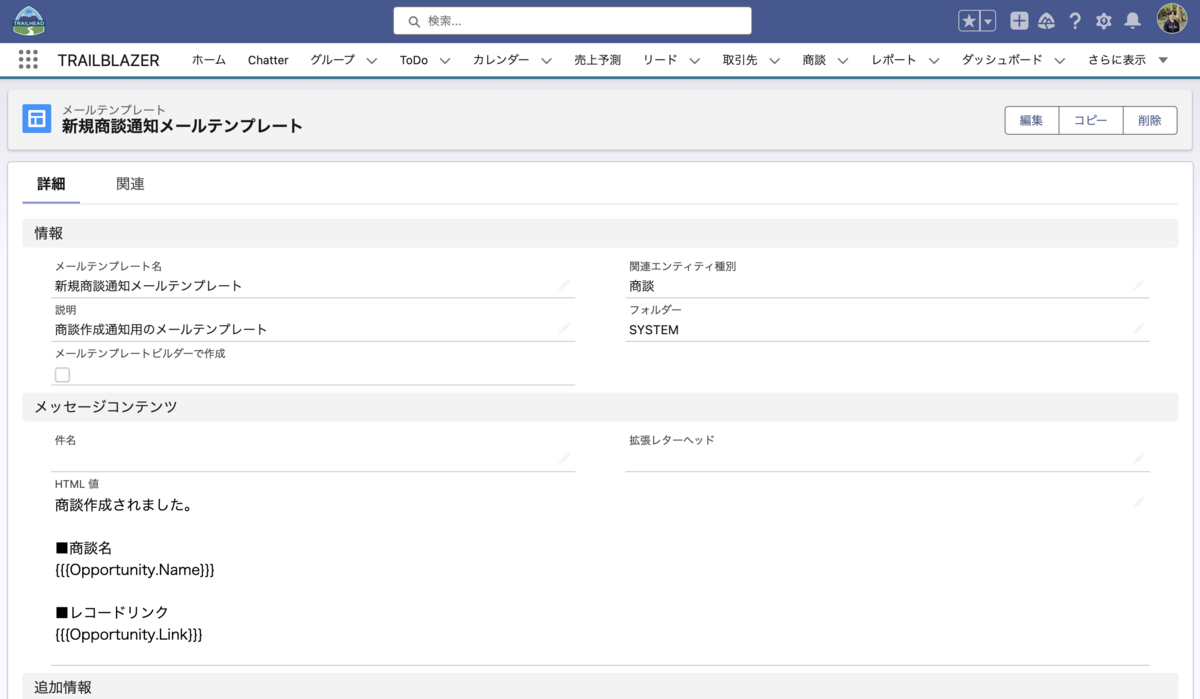Viewport: 1200px width, 699px height.
Task: Collapse the メッセージコンテンツ section header
Action: 600,407
